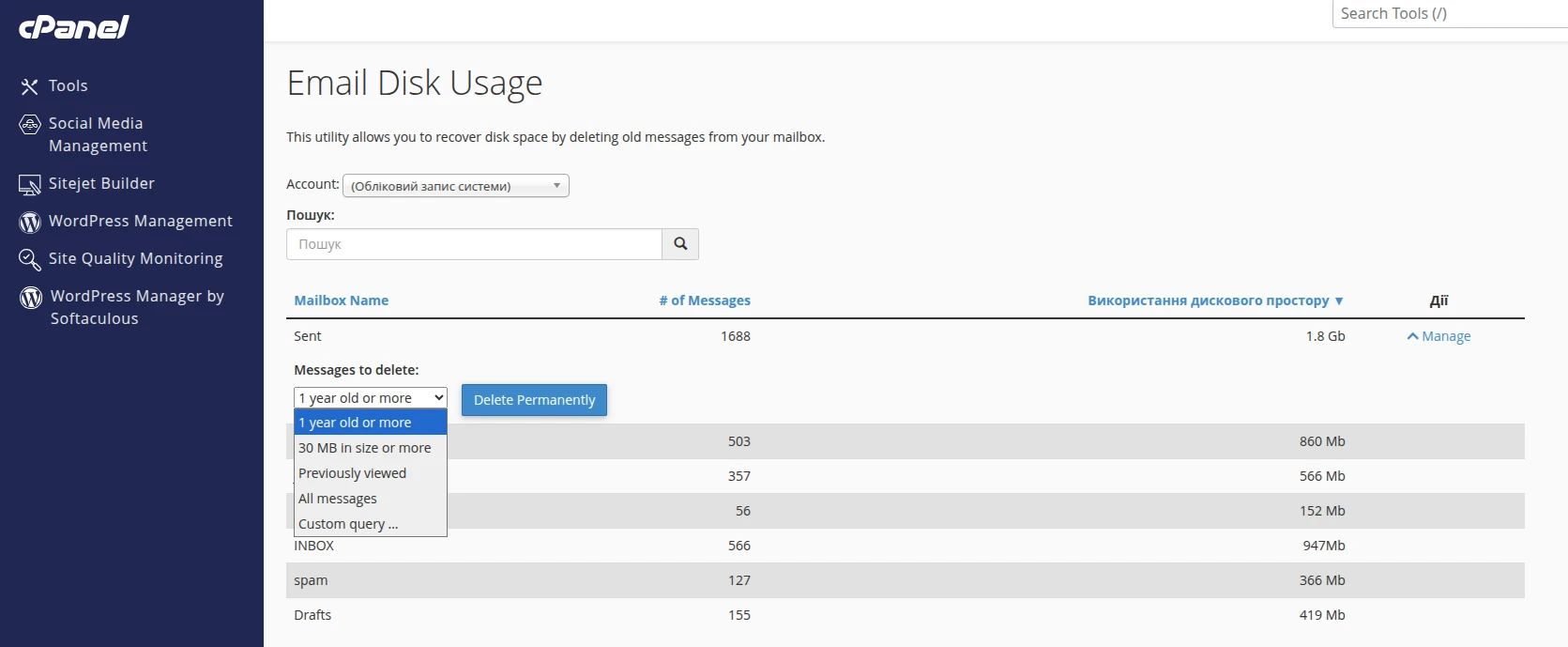The width and height of the screenshot is (1568, 647).
Task: Open the Account selection dropdown
Action: click(x=455, y=186)
